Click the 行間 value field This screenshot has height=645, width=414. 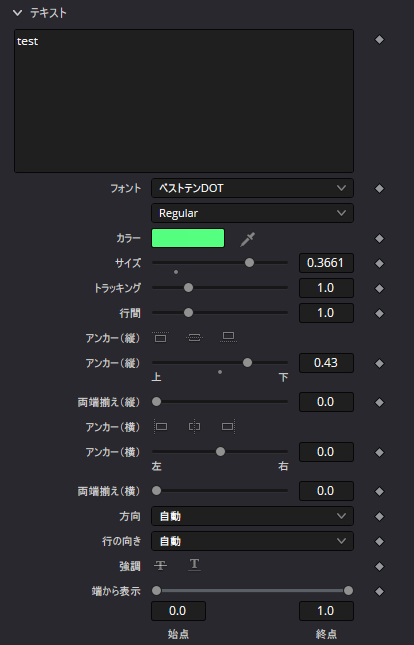pyautogui.click(x=326, y=313)
